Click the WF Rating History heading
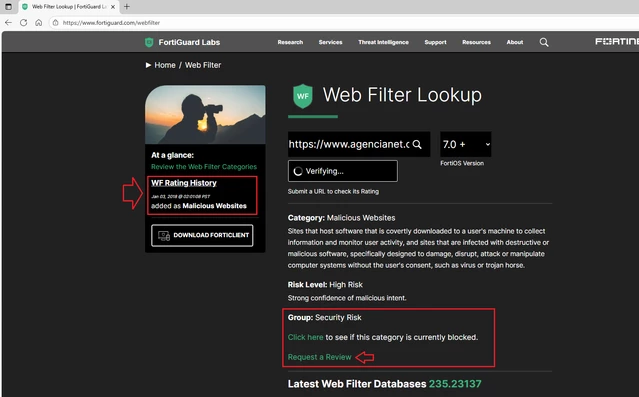Viewport: 639px width, 397px height. coord(184,183)
